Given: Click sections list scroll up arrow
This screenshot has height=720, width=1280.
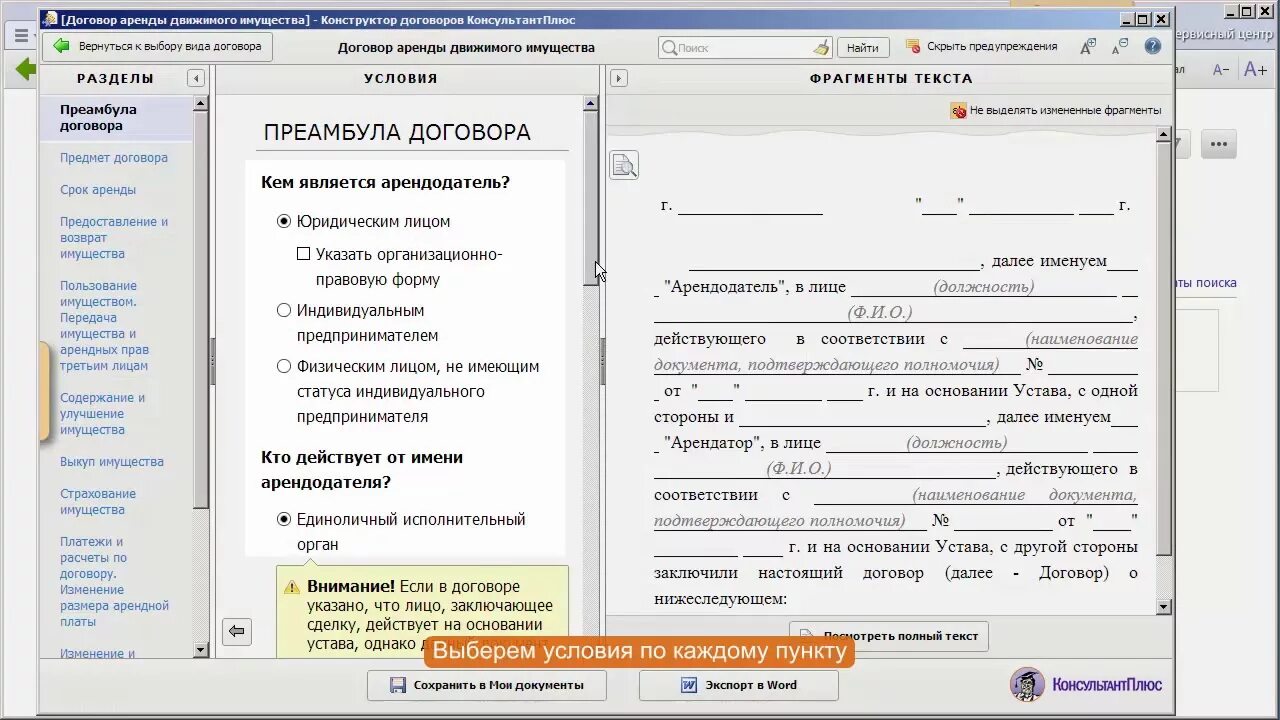Looking at the screenshot, I should point(200,102).
